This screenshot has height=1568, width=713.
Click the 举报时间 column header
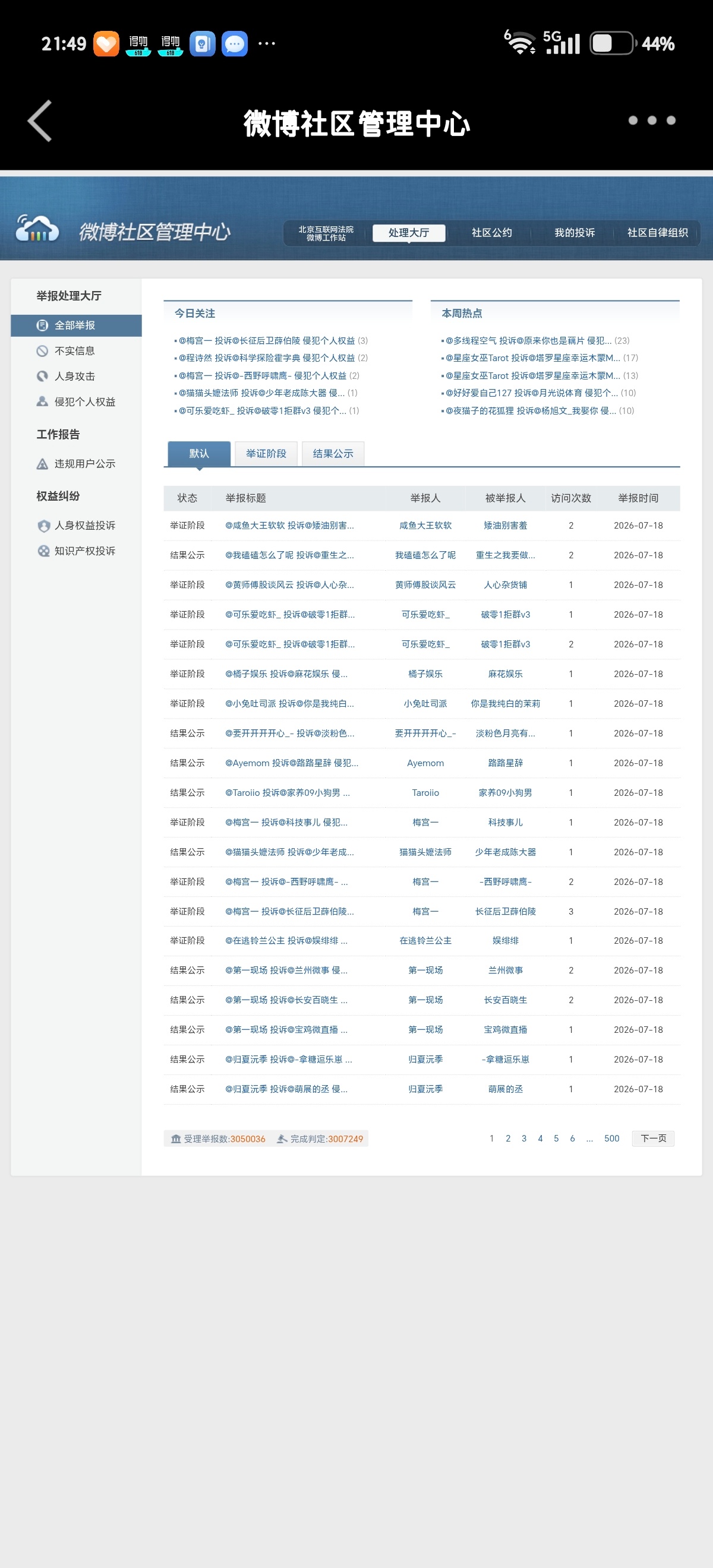pos(638,498)
